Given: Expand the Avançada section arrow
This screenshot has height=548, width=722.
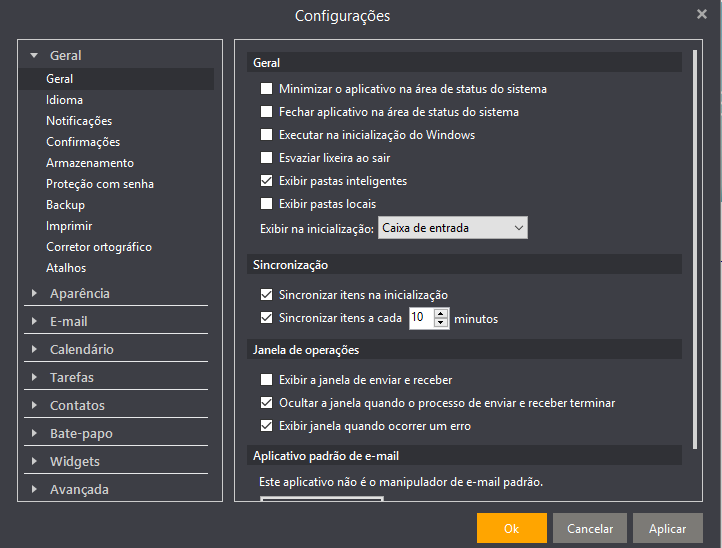Looking at the screenshot, I should [34, 489].
